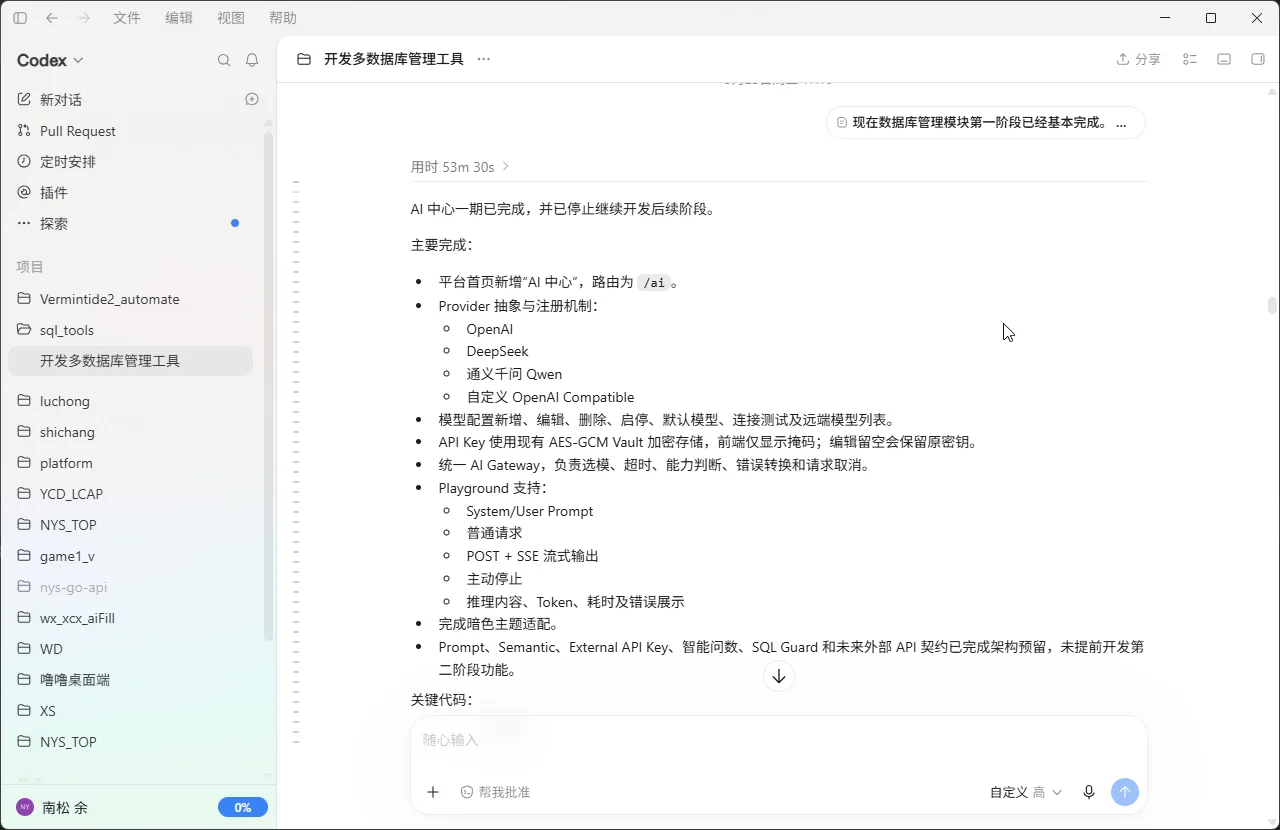The height and width of the screenshot is (830, 1280).
Task: Toggle the sidebar panel icon
Action: (x=20, y=18)
